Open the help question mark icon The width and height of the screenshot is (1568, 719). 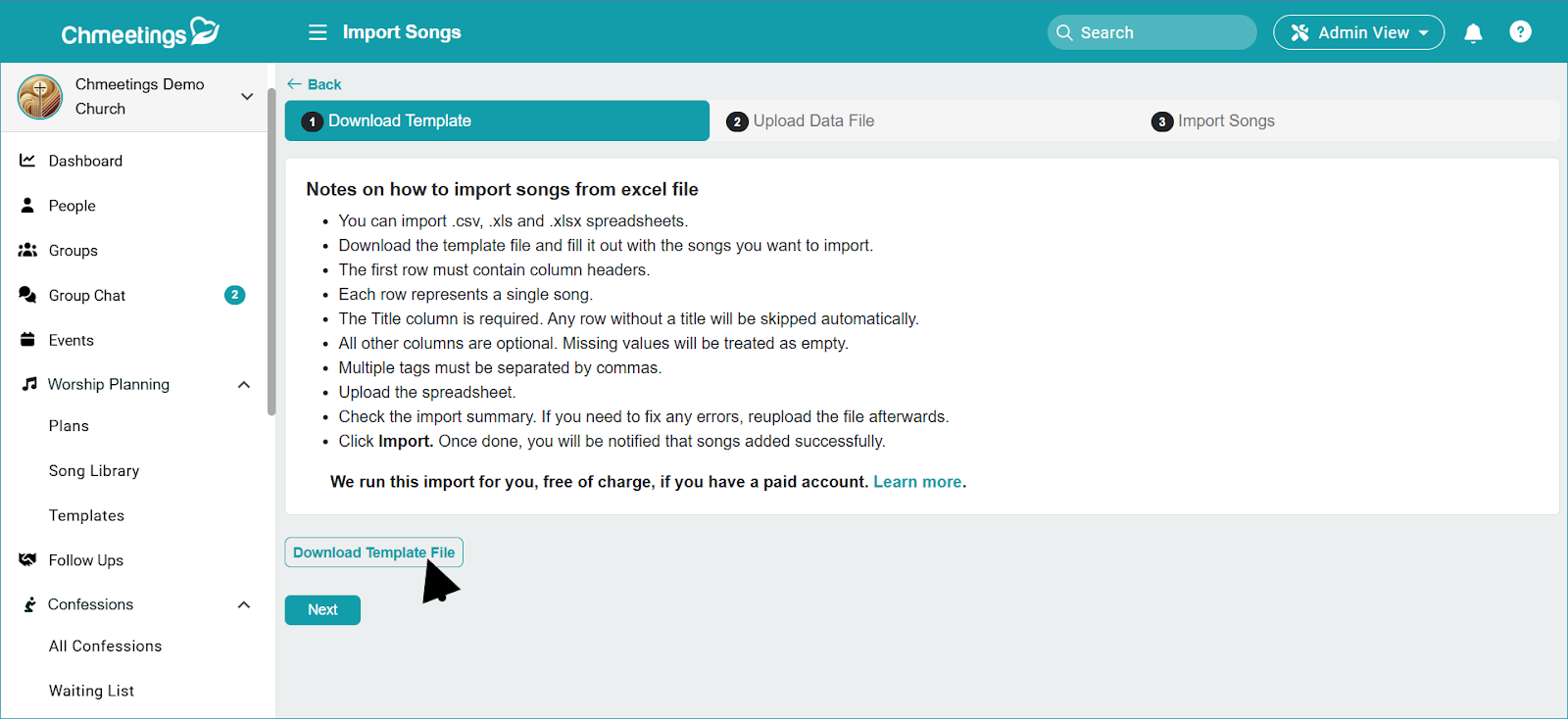coord(1520,32)
